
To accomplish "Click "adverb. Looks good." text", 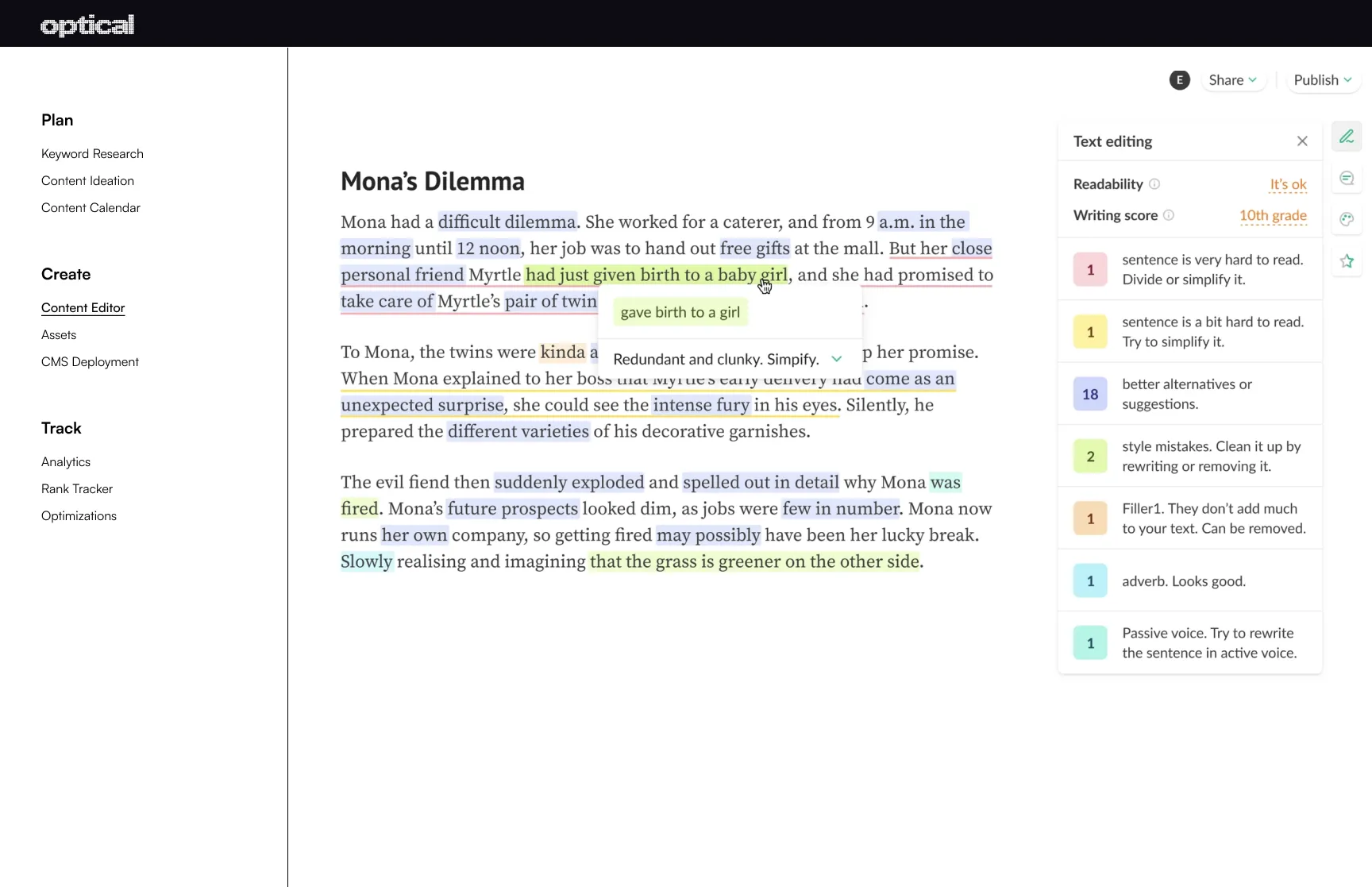I will click(1184, 581).
